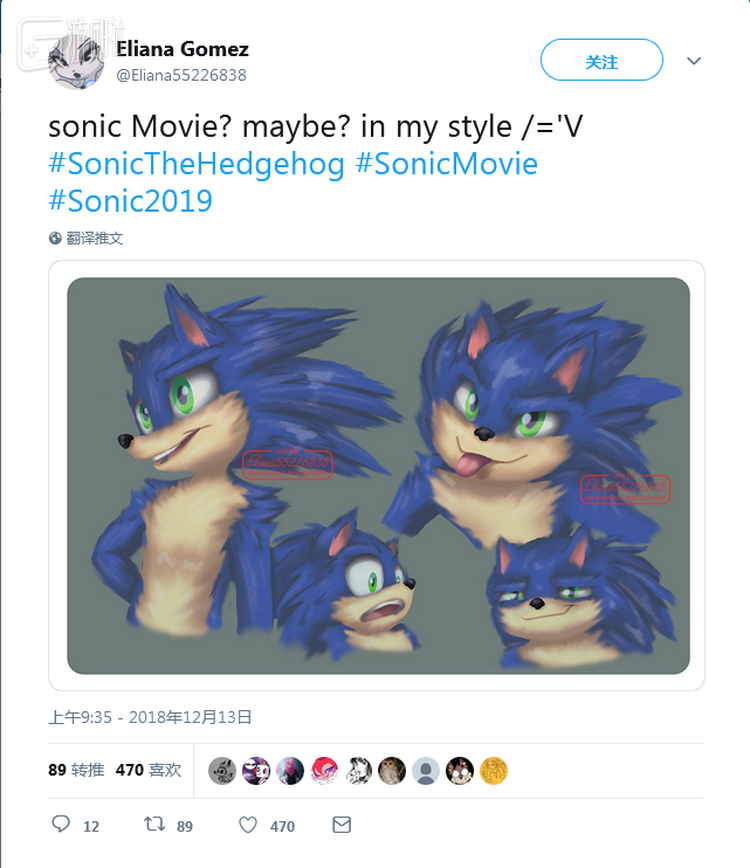Like the tweet with heart icon

click(x=249, y=825)
